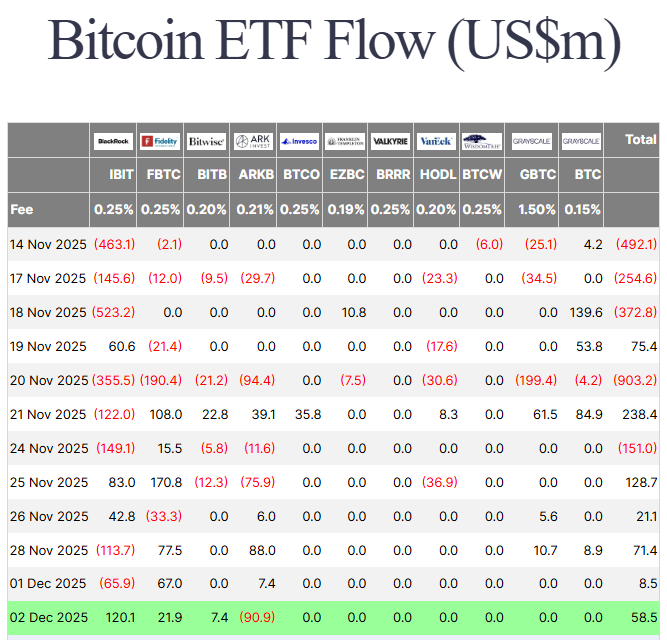The height and width of the screenshot is (640, 667).
Task: Select the HODL ticker header
Action: [x=439, y=174]
